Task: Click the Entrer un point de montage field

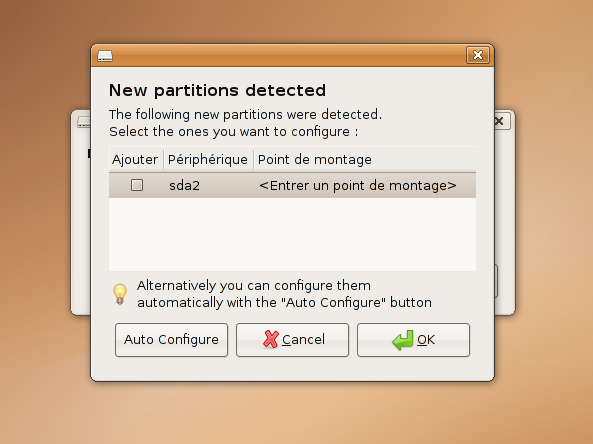Action: [x=358, y=186]
